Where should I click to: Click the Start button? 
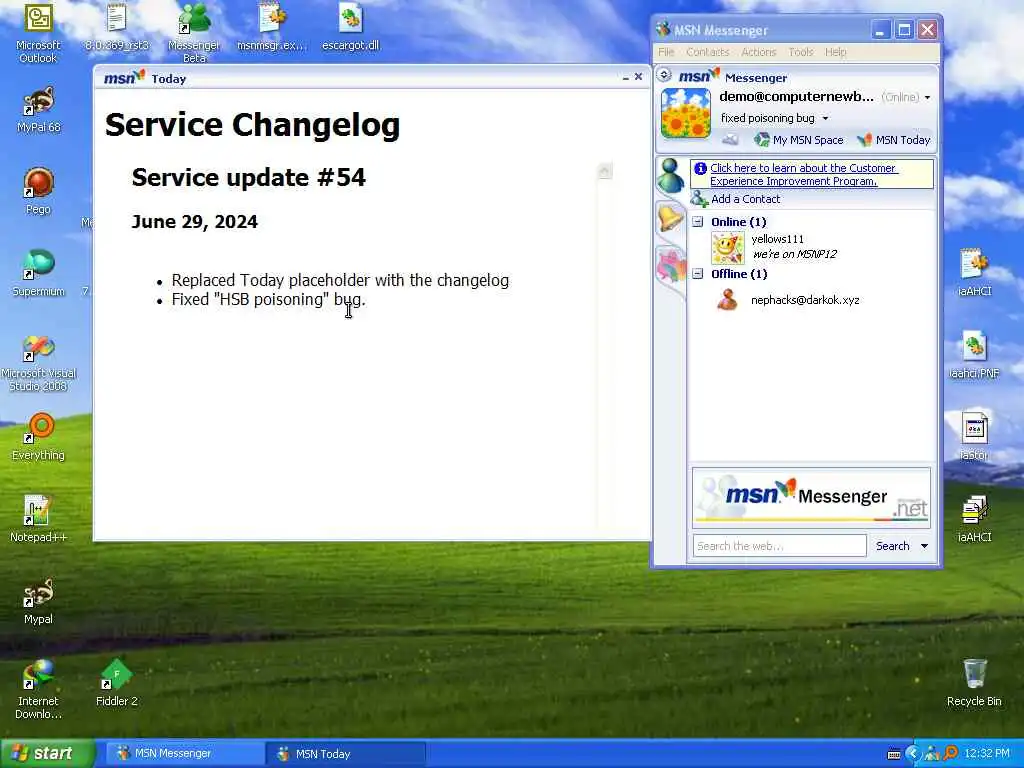coord(47,753)
